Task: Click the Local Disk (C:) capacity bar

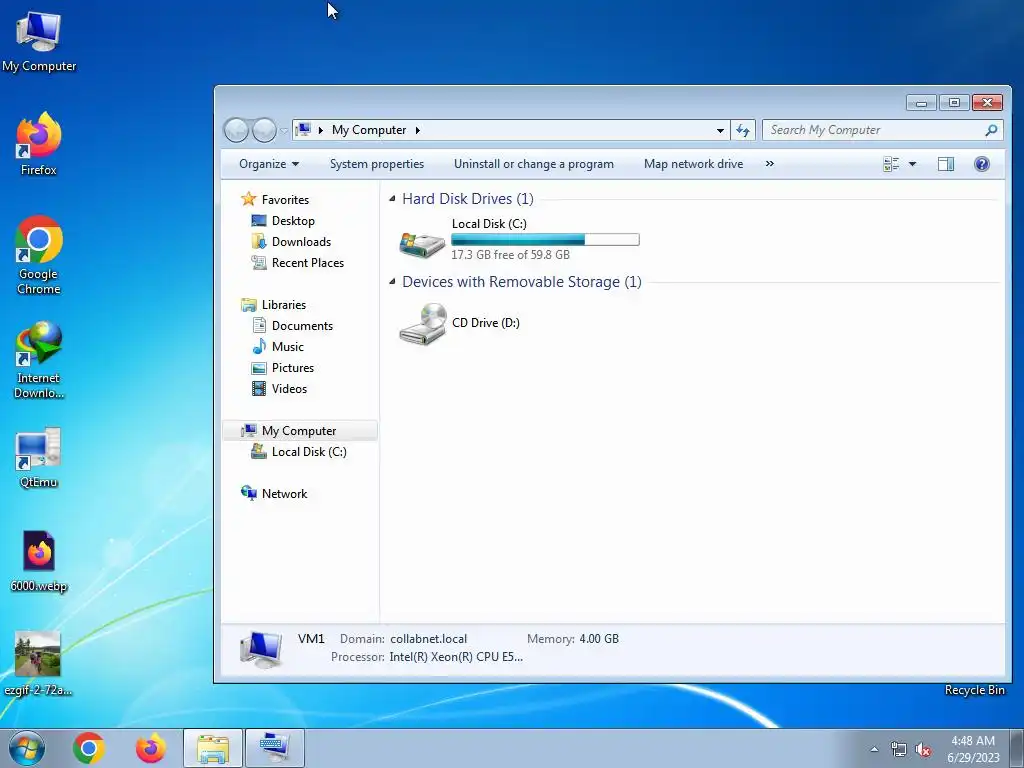Action: [545, 240]
